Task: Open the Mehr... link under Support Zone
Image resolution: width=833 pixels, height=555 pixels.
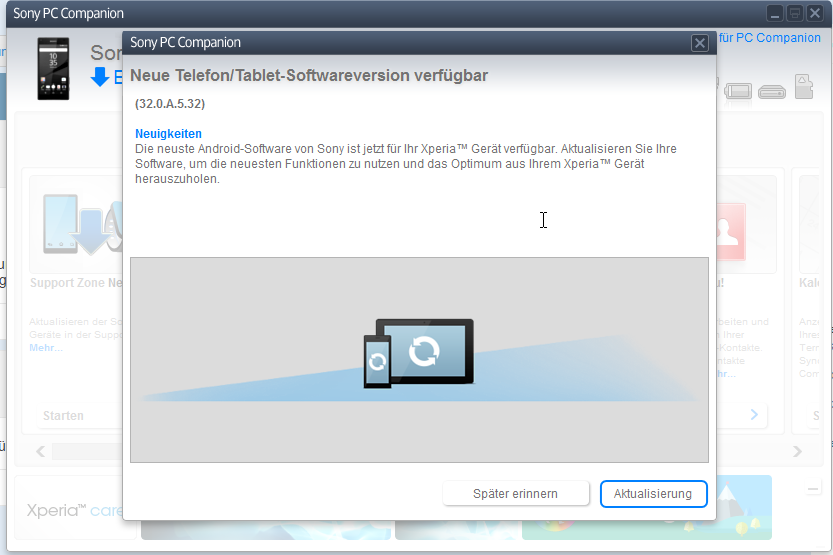Action: tap(46, 348)
